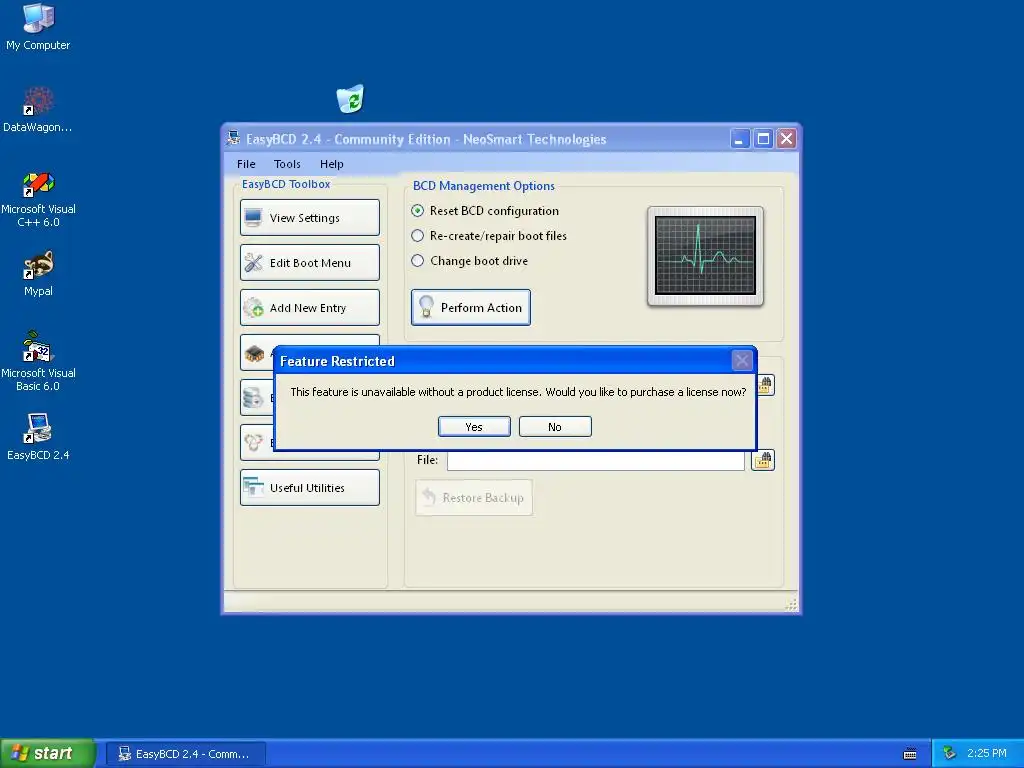Open Edit Boot Menu in the toolbox

[x=310, y=263]
